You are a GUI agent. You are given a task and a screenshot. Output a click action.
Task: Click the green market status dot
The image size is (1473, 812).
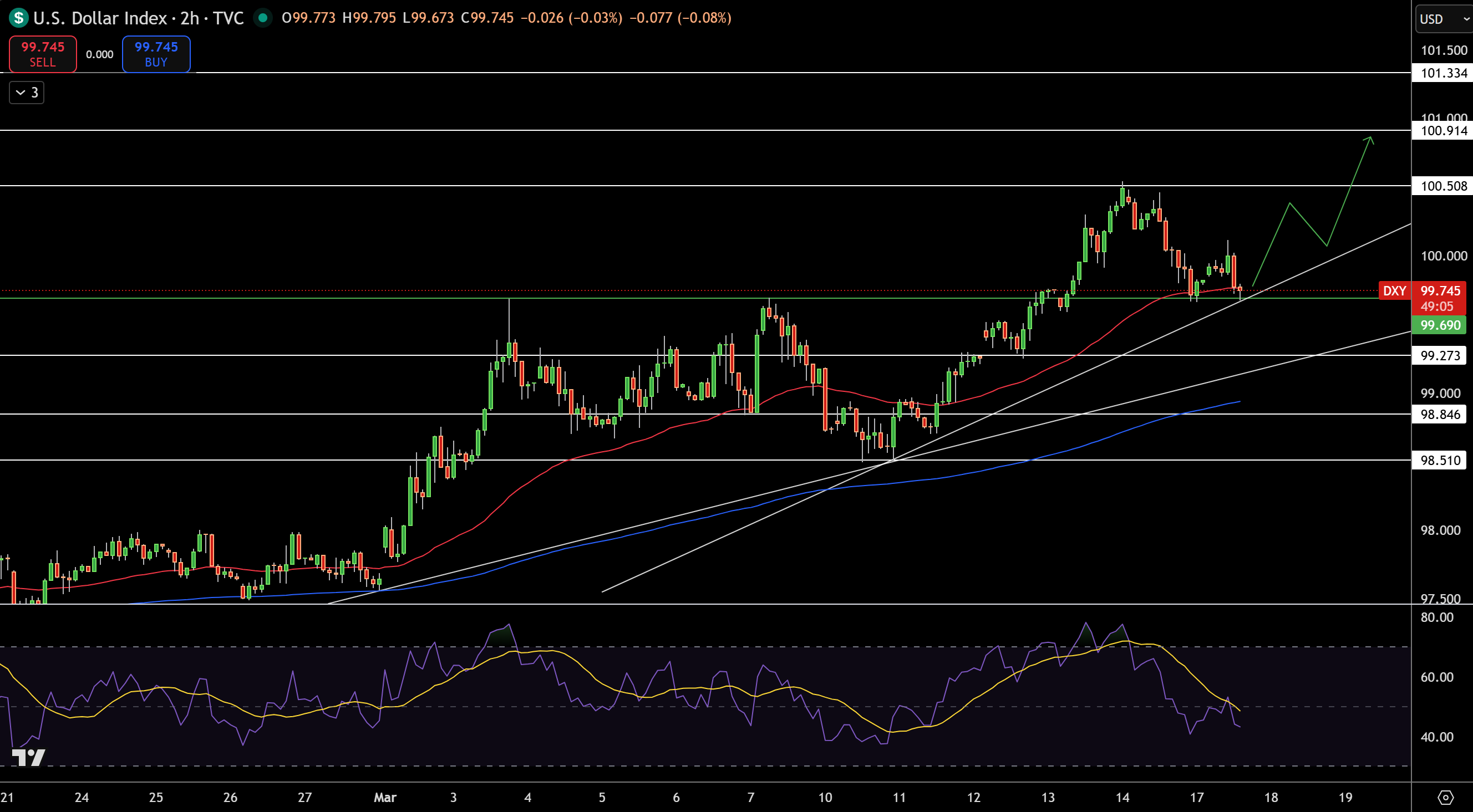[x=263, y=18]
